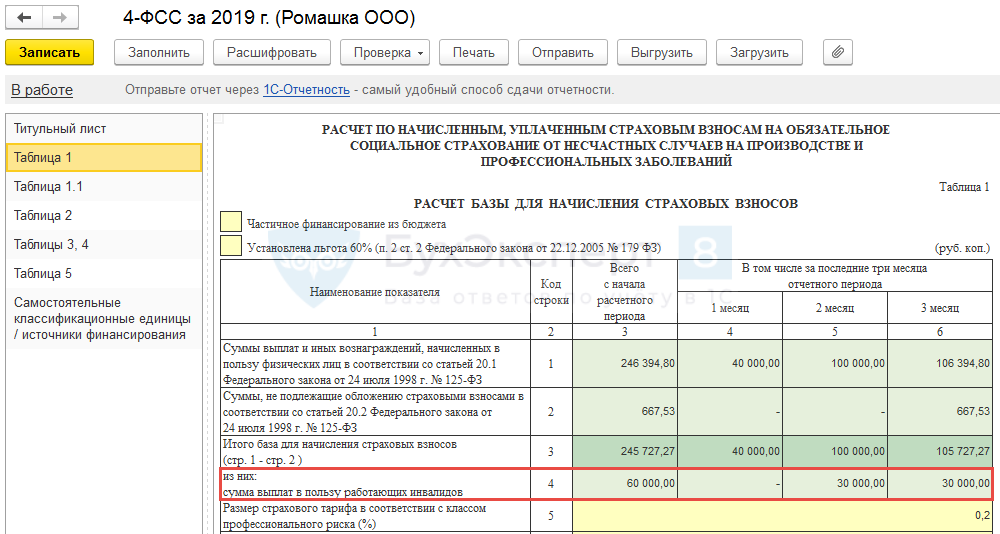Open 'Таблица 2' section

[x=43, y=215]
